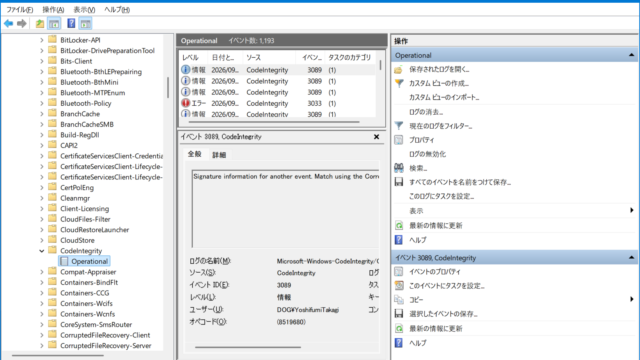This screenshot has width=640, height=360.
Task: Click the event description text box
Action: 285,209
